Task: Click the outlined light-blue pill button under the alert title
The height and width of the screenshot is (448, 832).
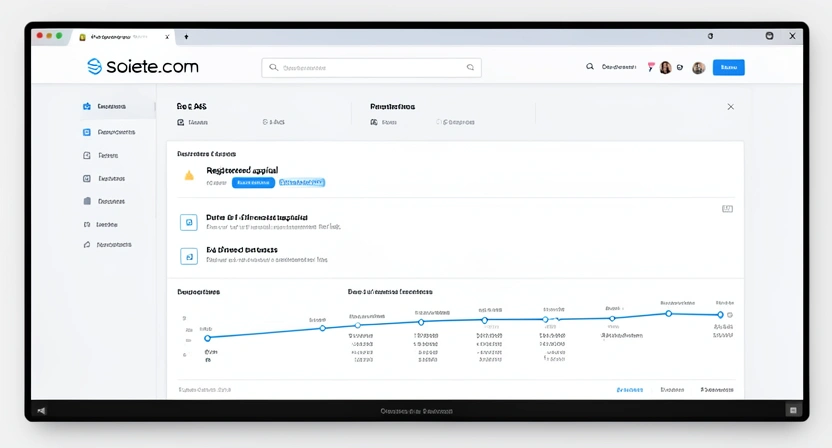Action: [x=302, y=183]
